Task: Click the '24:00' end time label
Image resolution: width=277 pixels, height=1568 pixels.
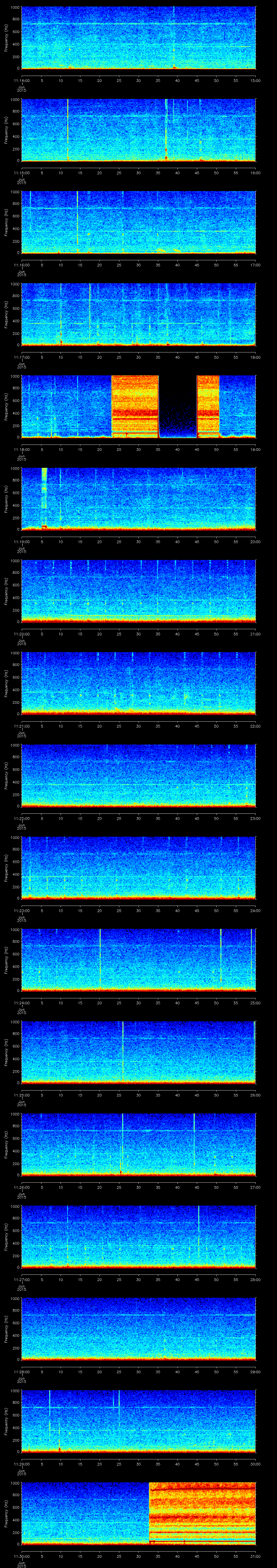Action: coord(255,910)
